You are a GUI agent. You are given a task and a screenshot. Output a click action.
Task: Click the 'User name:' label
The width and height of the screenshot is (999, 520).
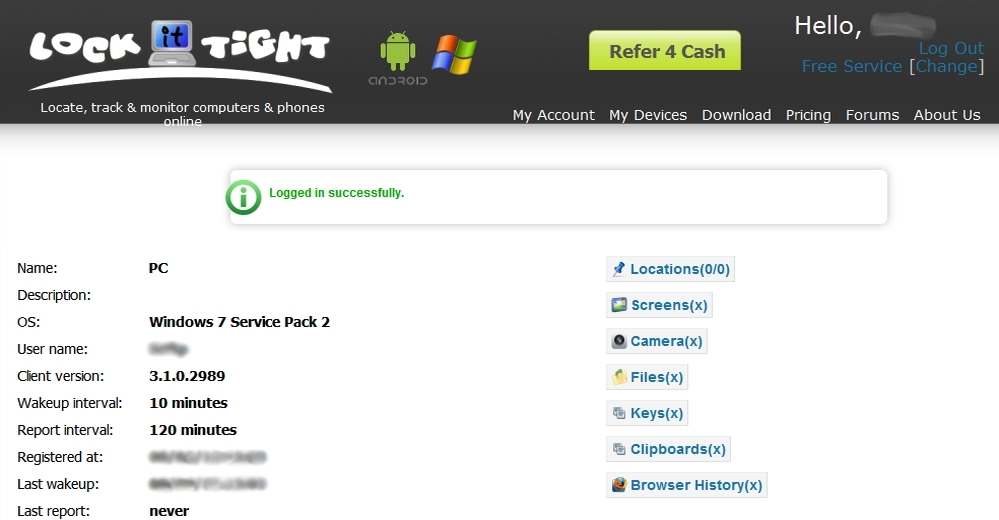tap(52, 349)
